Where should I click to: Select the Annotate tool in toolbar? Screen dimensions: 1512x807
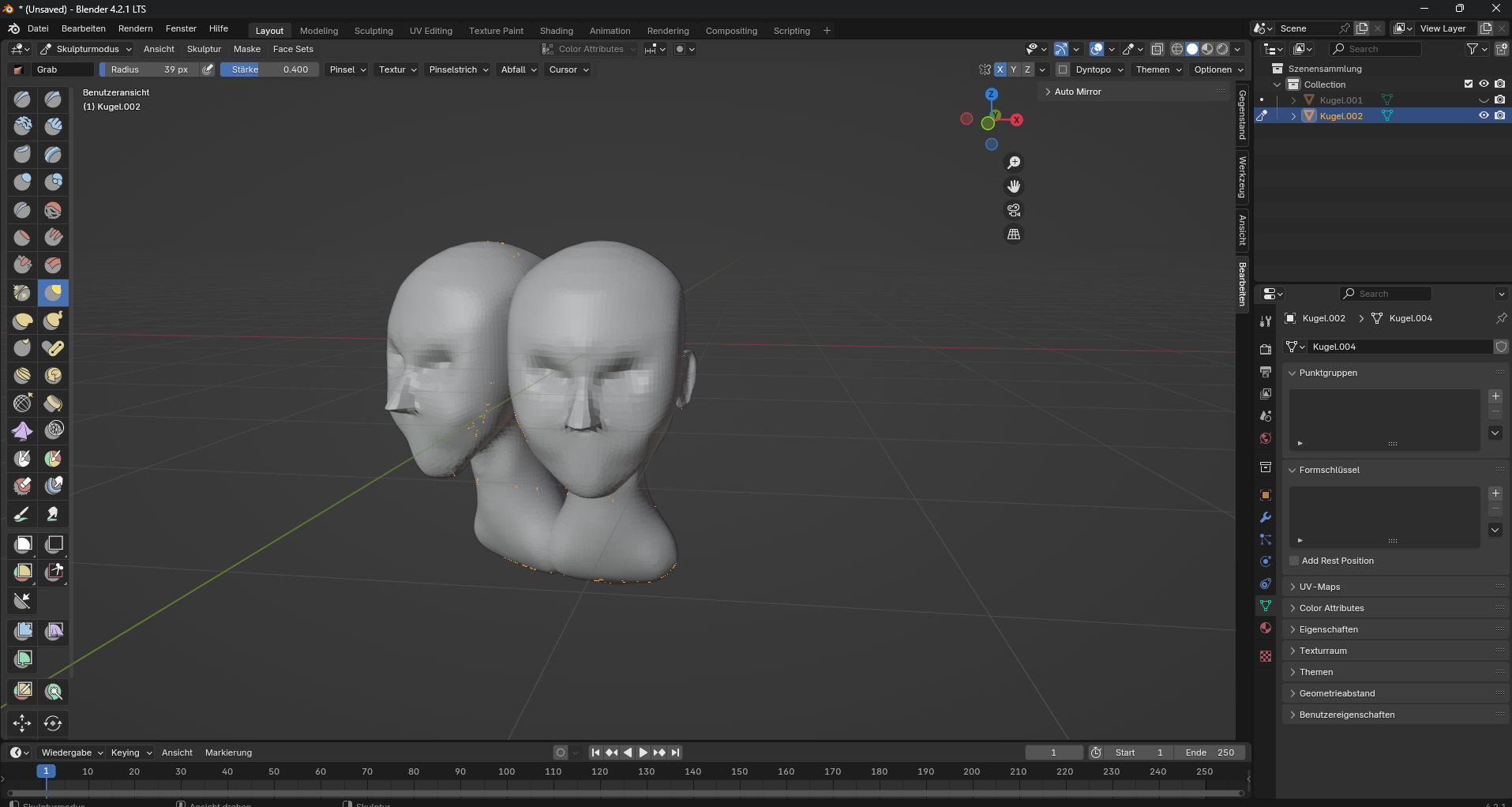coord(22,691)
